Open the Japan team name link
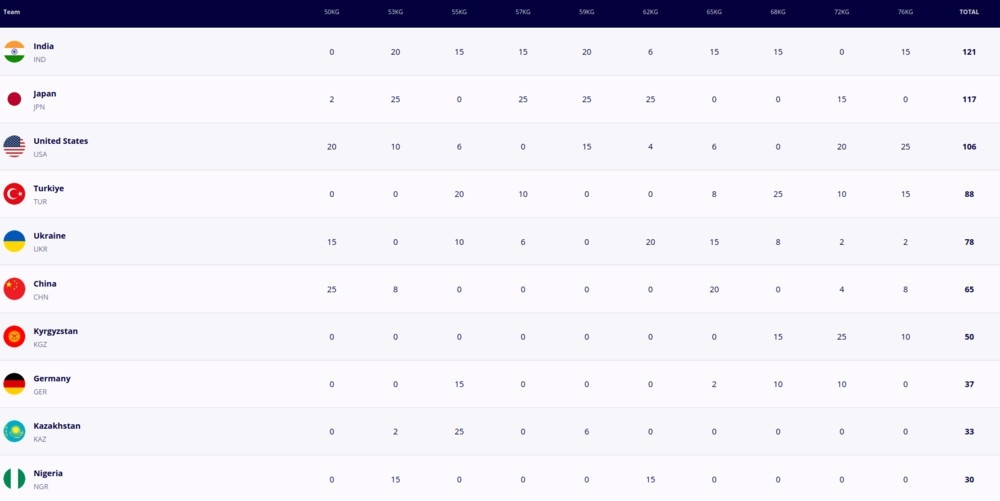This screenshot has height=501, width=1000. pos(45,94)
